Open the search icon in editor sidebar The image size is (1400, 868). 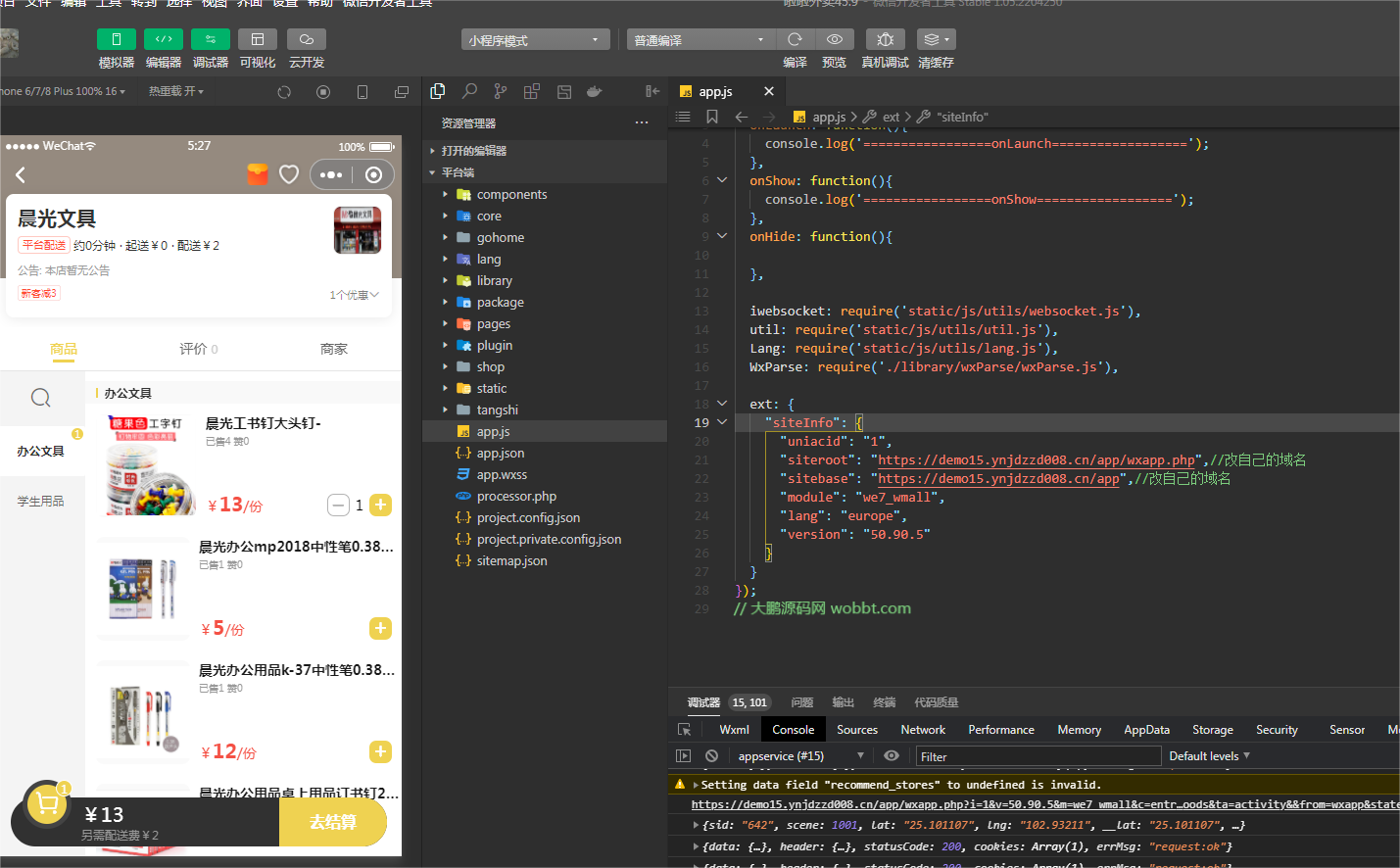click(469, 91)
